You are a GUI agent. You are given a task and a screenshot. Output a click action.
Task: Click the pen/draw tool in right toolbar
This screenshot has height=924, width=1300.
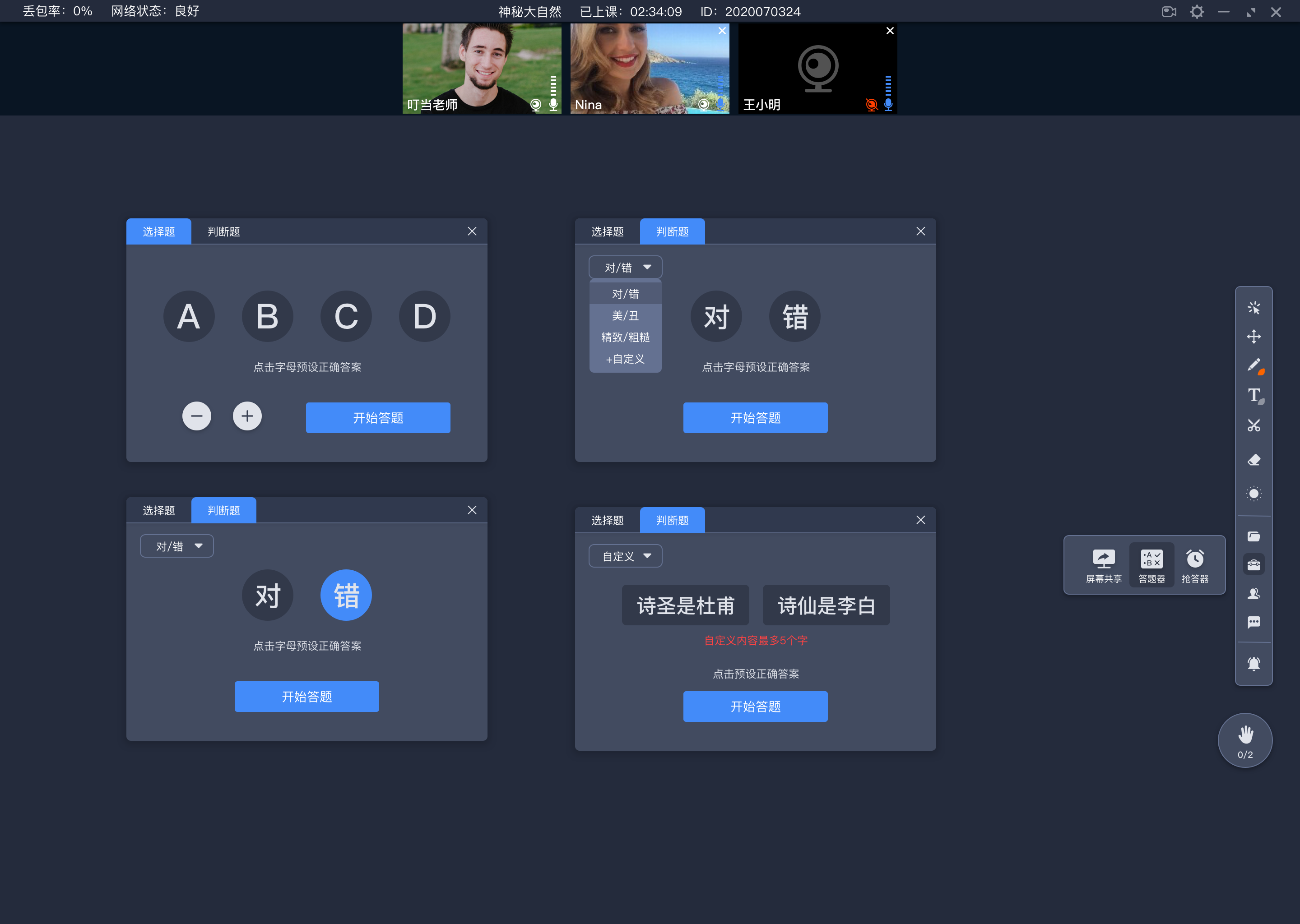1255,365
